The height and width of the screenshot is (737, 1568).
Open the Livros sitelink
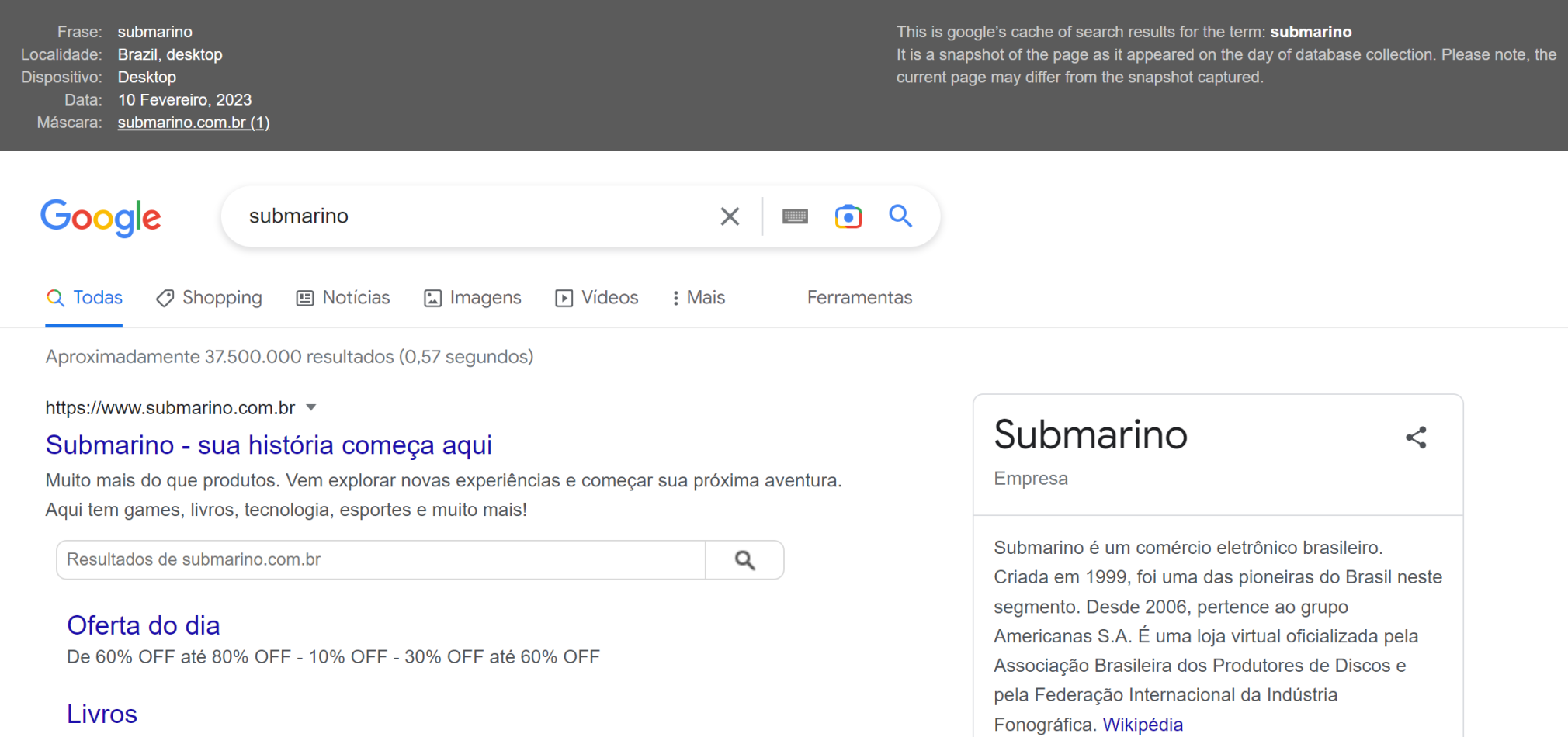[102, 714]
